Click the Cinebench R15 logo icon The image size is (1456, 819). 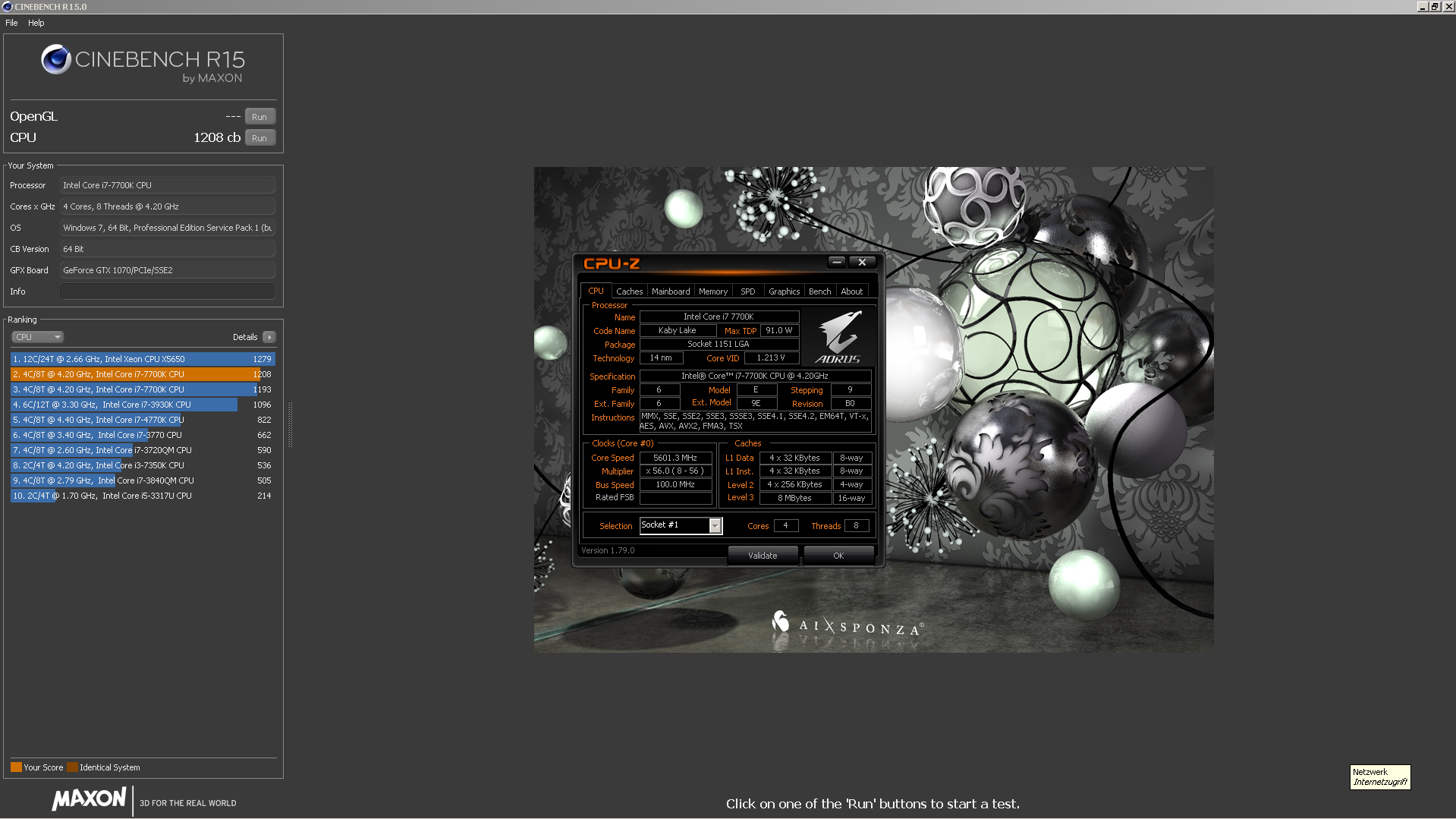pos(56,59)
